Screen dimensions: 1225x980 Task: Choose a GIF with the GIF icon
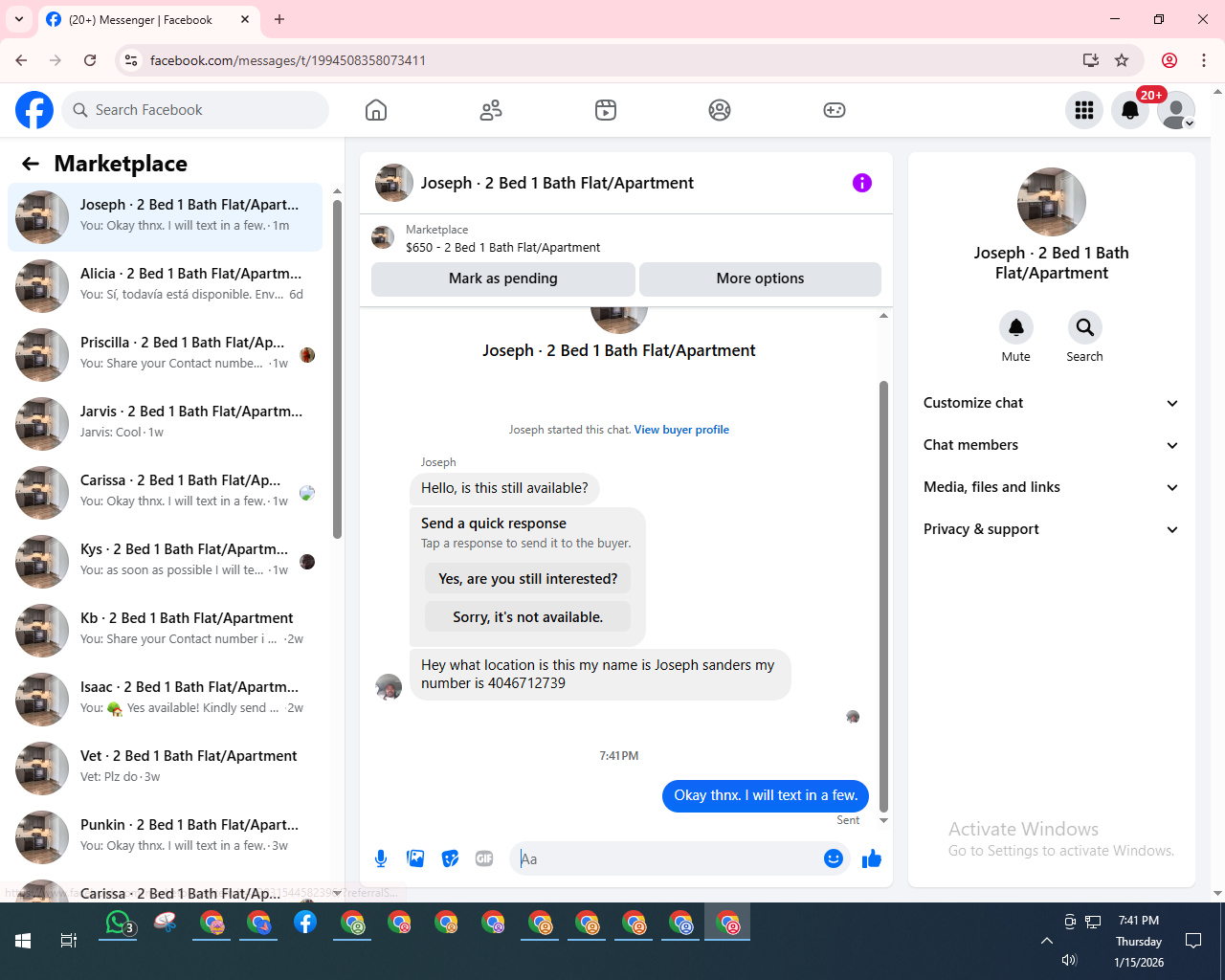[x=484, y=858]
